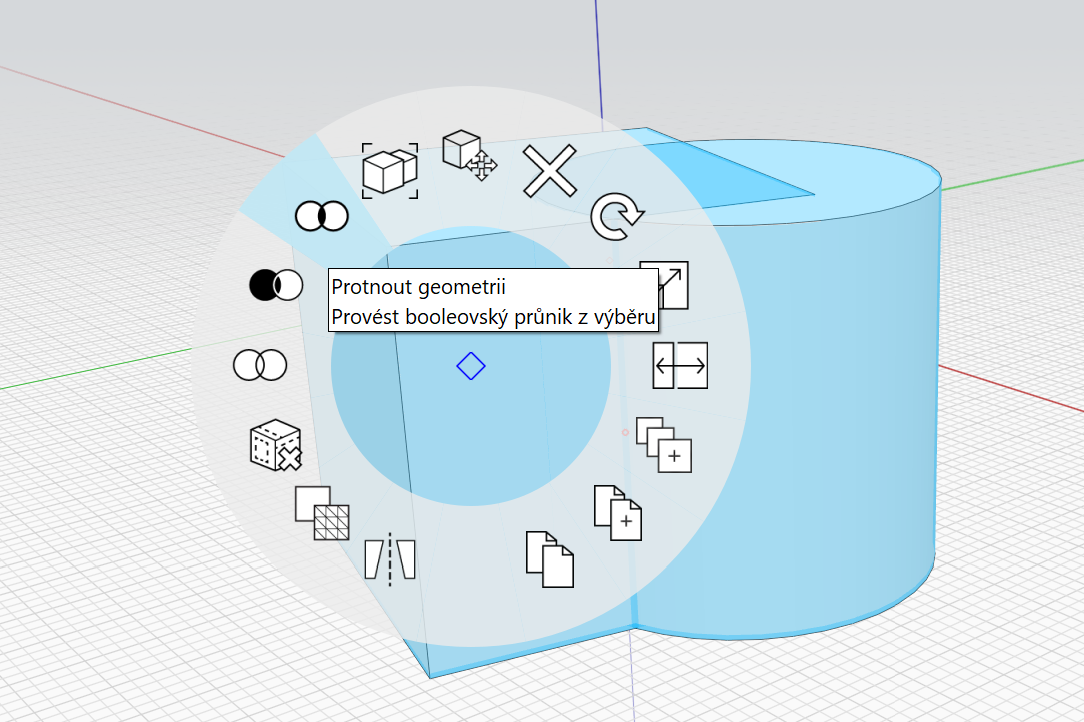
Task: Click the Group icon with bracketed cubes
Action: 390,168
